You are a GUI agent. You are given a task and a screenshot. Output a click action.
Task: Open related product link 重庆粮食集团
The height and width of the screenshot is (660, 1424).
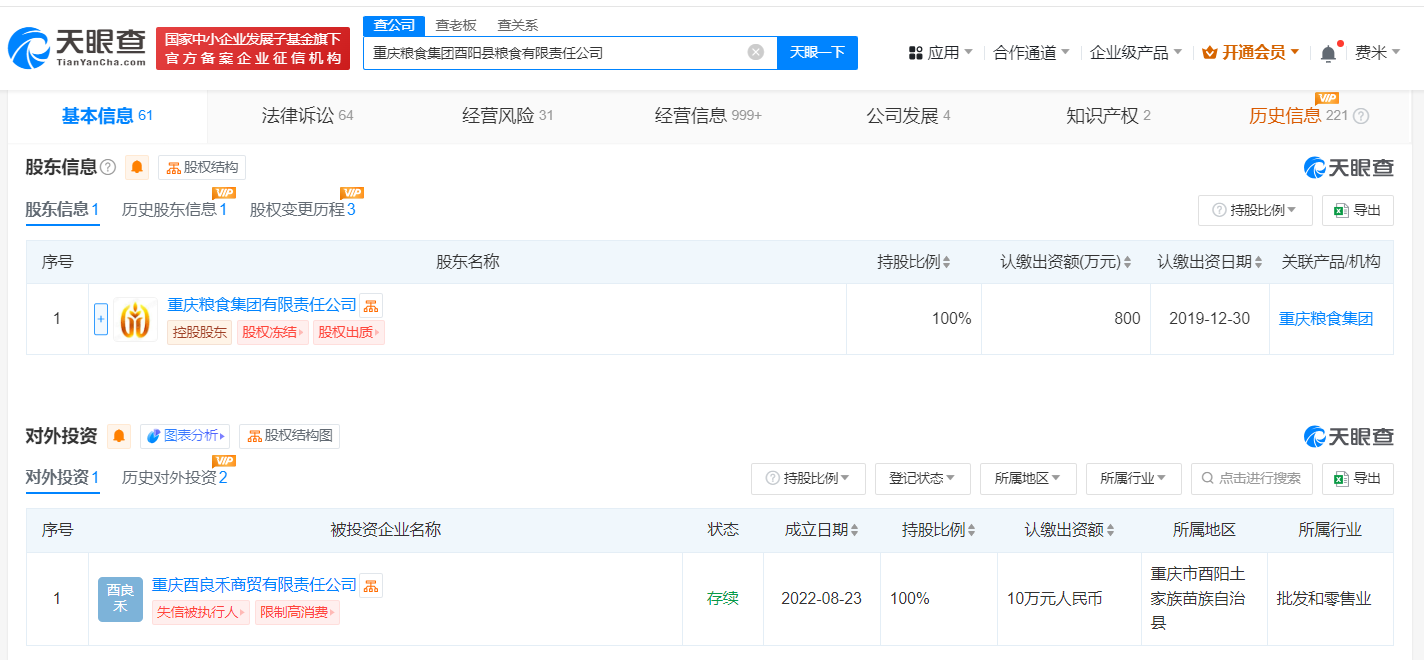click(x=1326, y=319)
